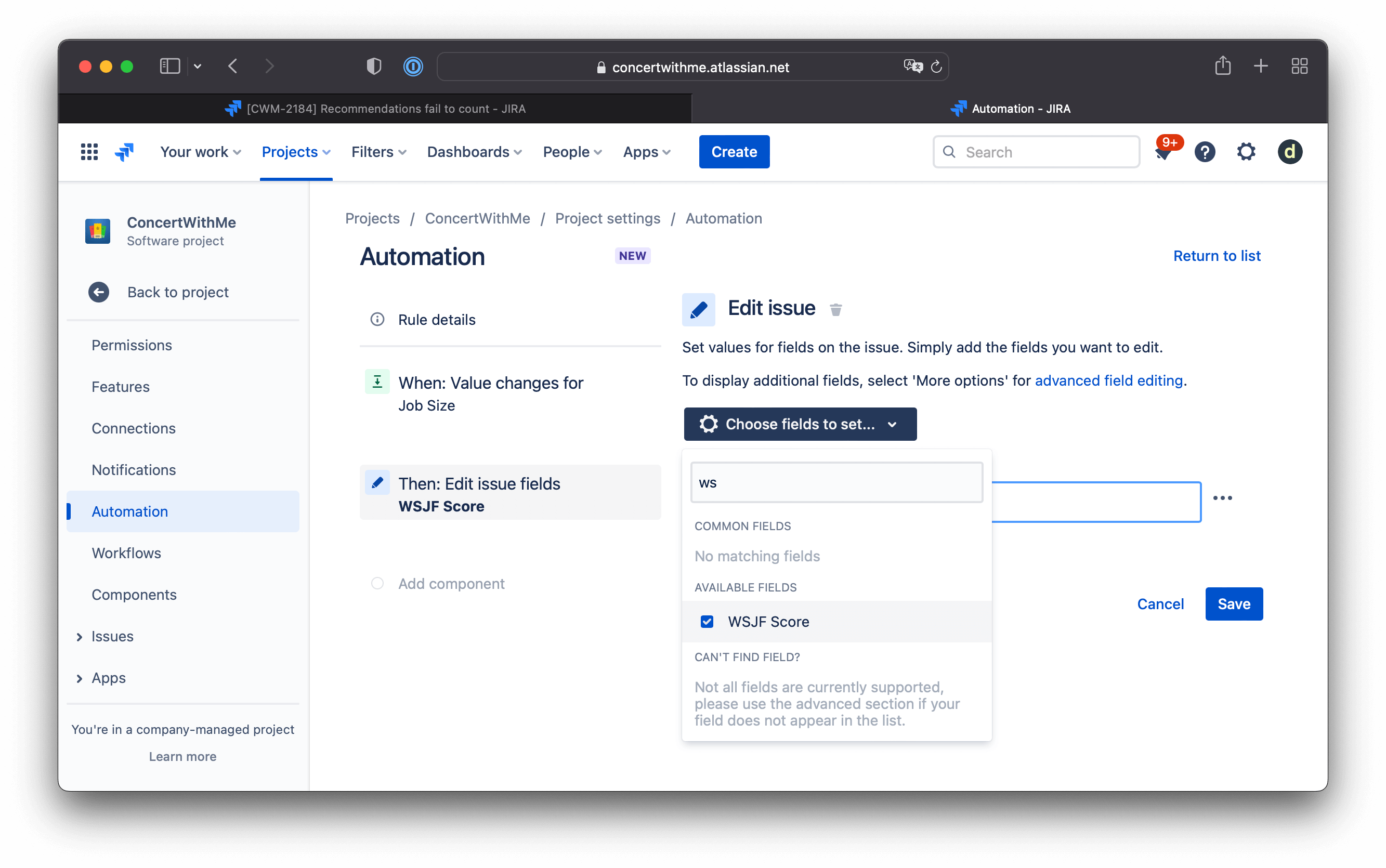Image resolution: width=1386 pixels, height=868 pixels.
Task: Click the pencil icon beside Then: Edit issue fields
Action: click(377, 483)
